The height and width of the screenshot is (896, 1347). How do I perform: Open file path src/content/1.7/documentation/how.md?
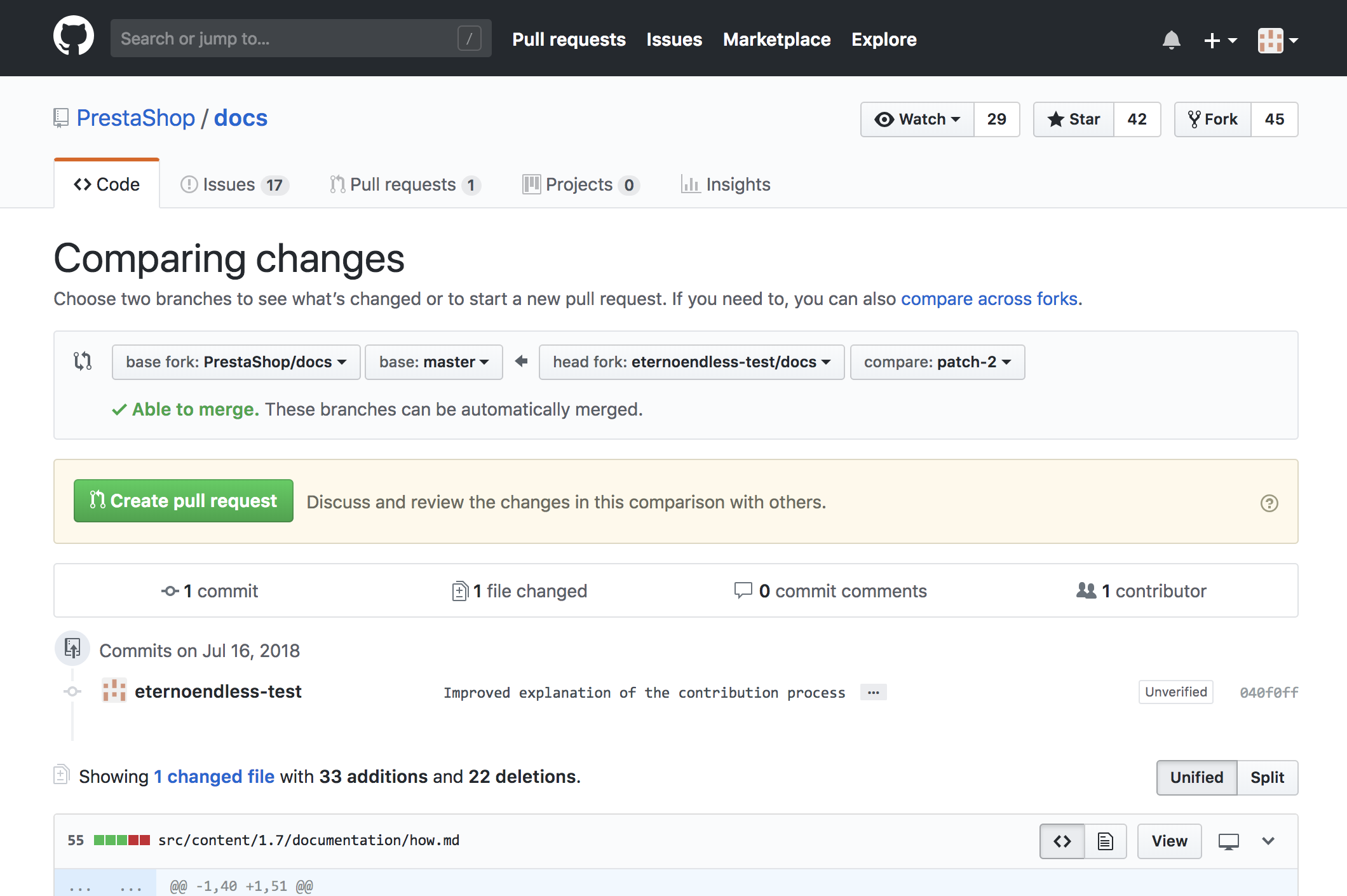[x=309, y=840]
